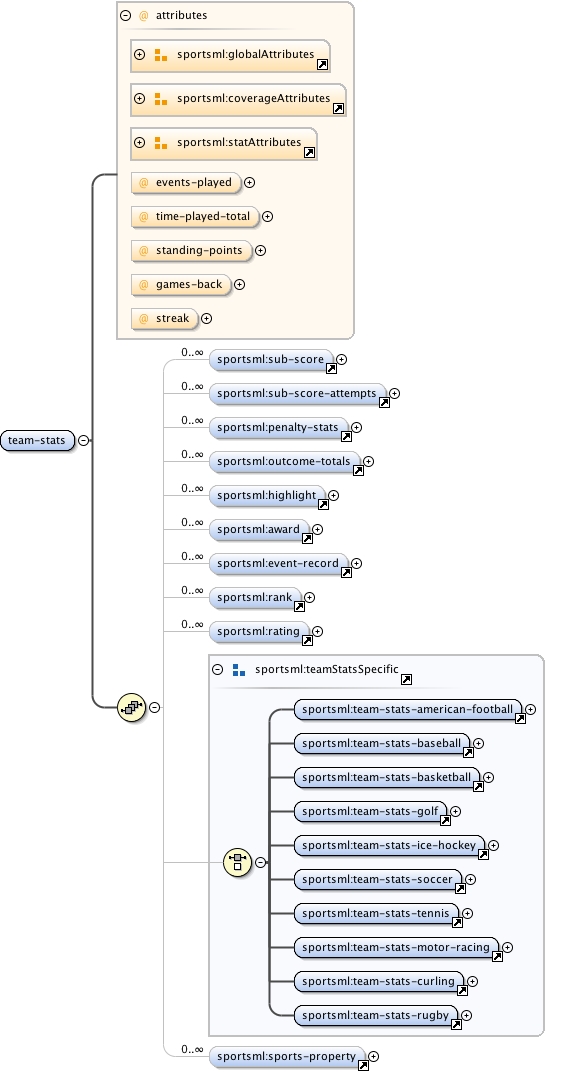Expand the standing-points attribute
This screenshot has width=562, height=1072.
[x=260, y=251]
